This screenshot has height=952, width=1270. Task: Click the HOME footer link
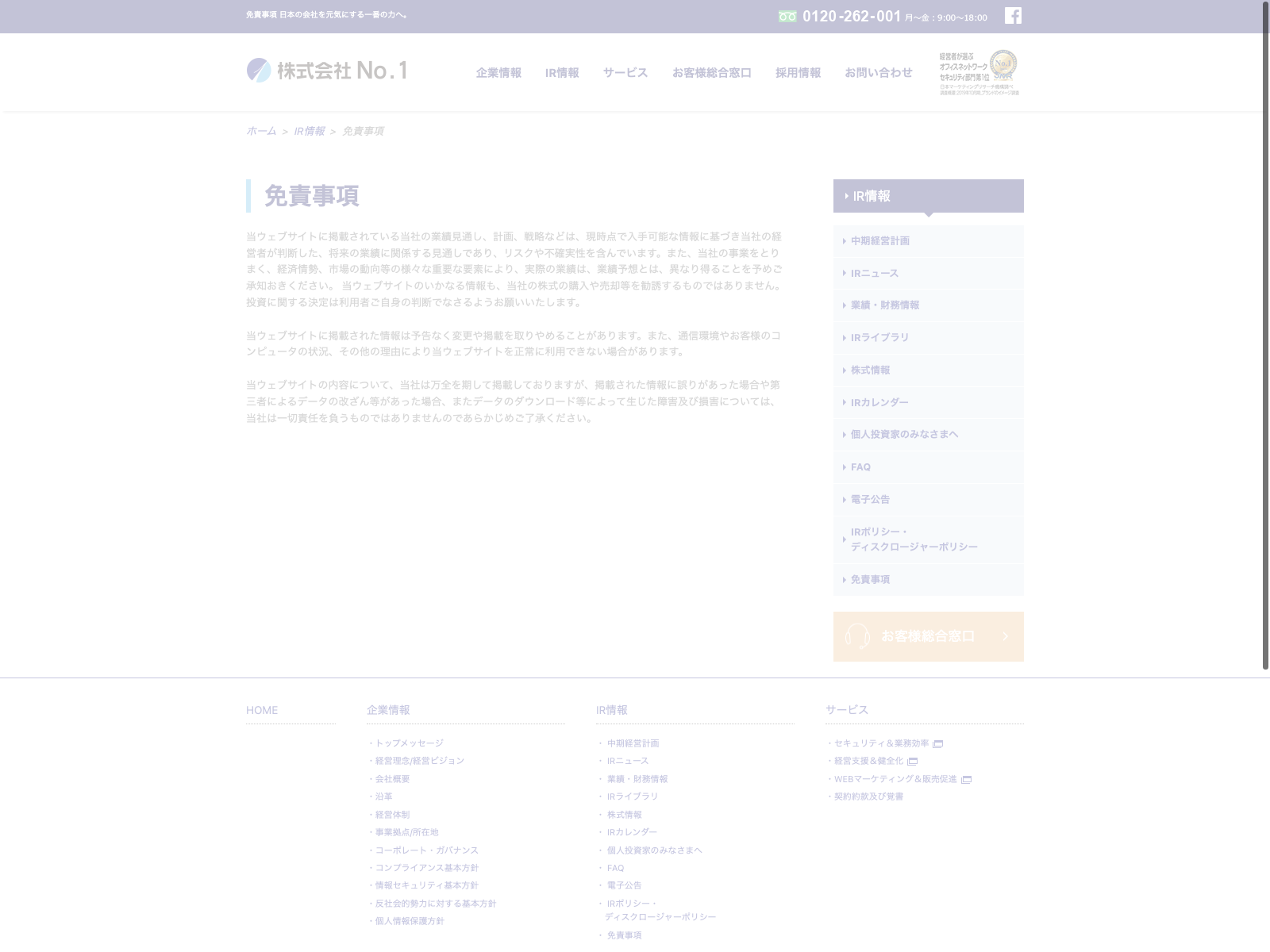click(x=262, y=711)
